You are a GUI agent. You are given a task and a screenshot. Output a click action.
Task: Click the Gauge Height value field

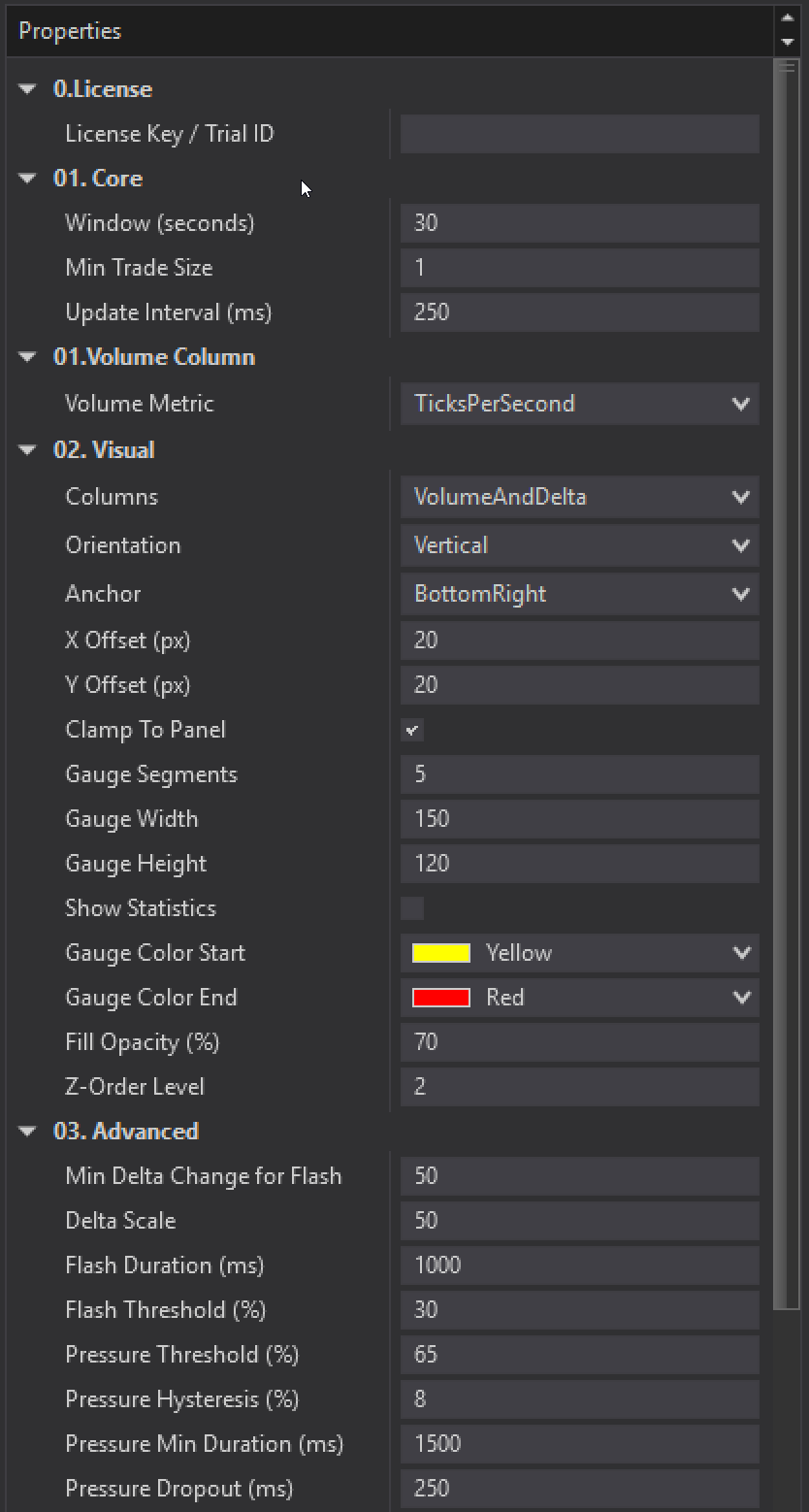[579, 864]
